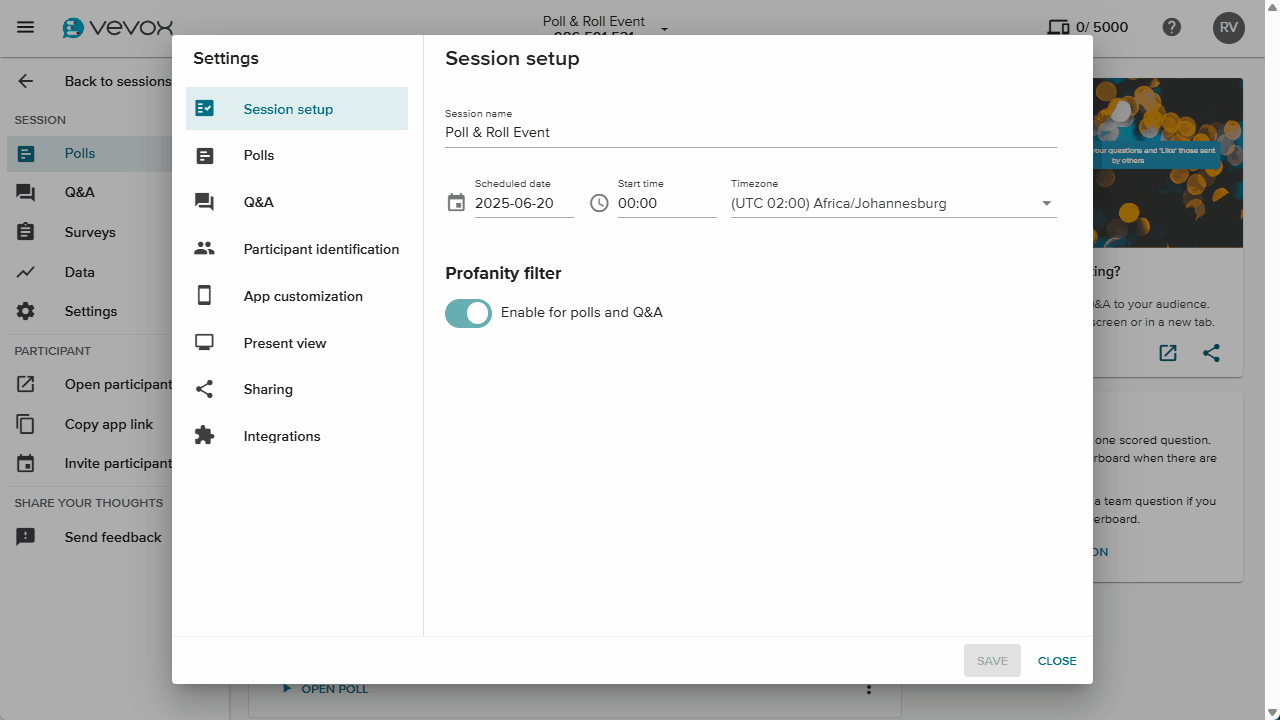
Task: Edit the Session name field
Action: point(750,132)
